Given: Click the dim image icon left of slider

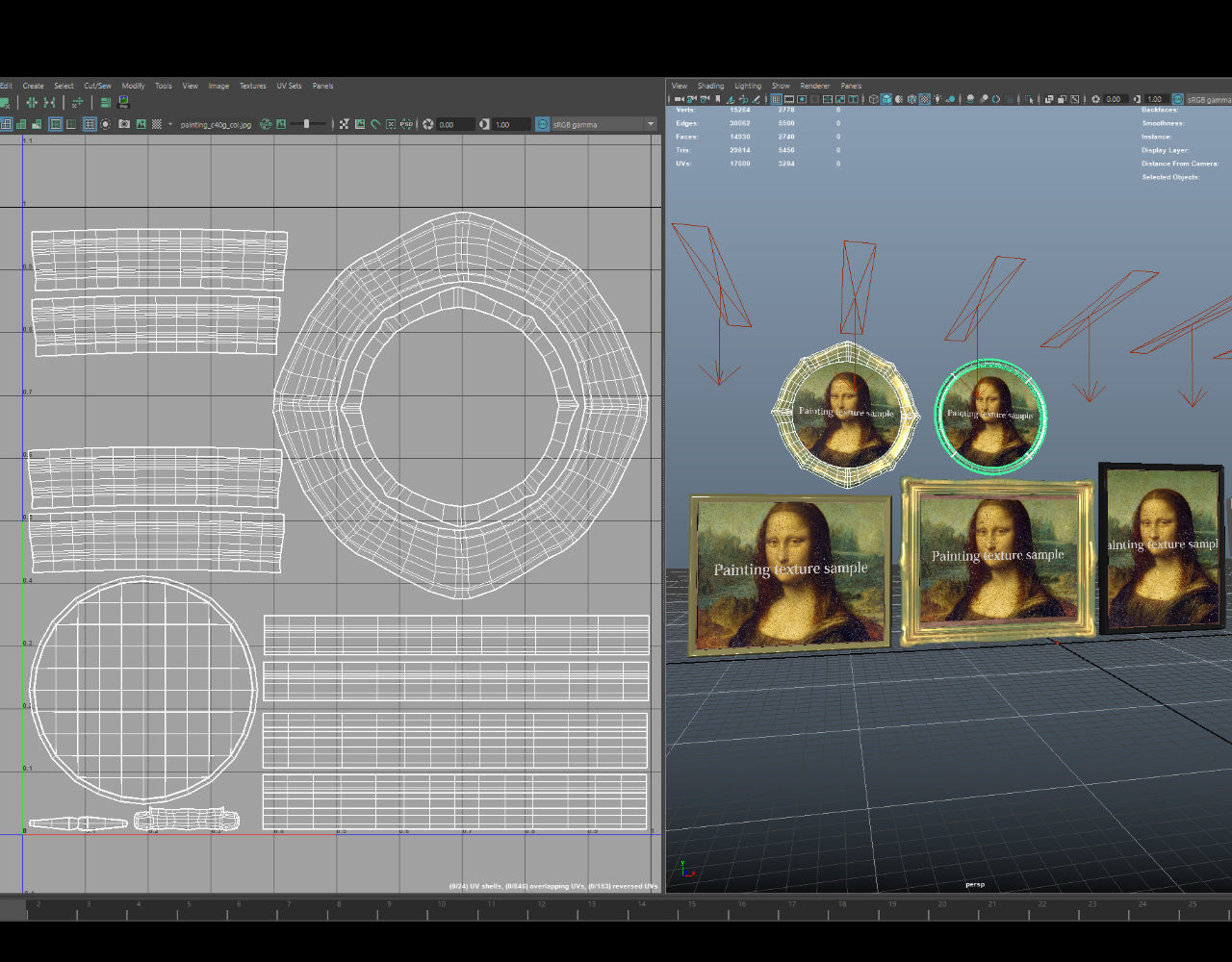Looking at the screenshot, I should point(281,124).
